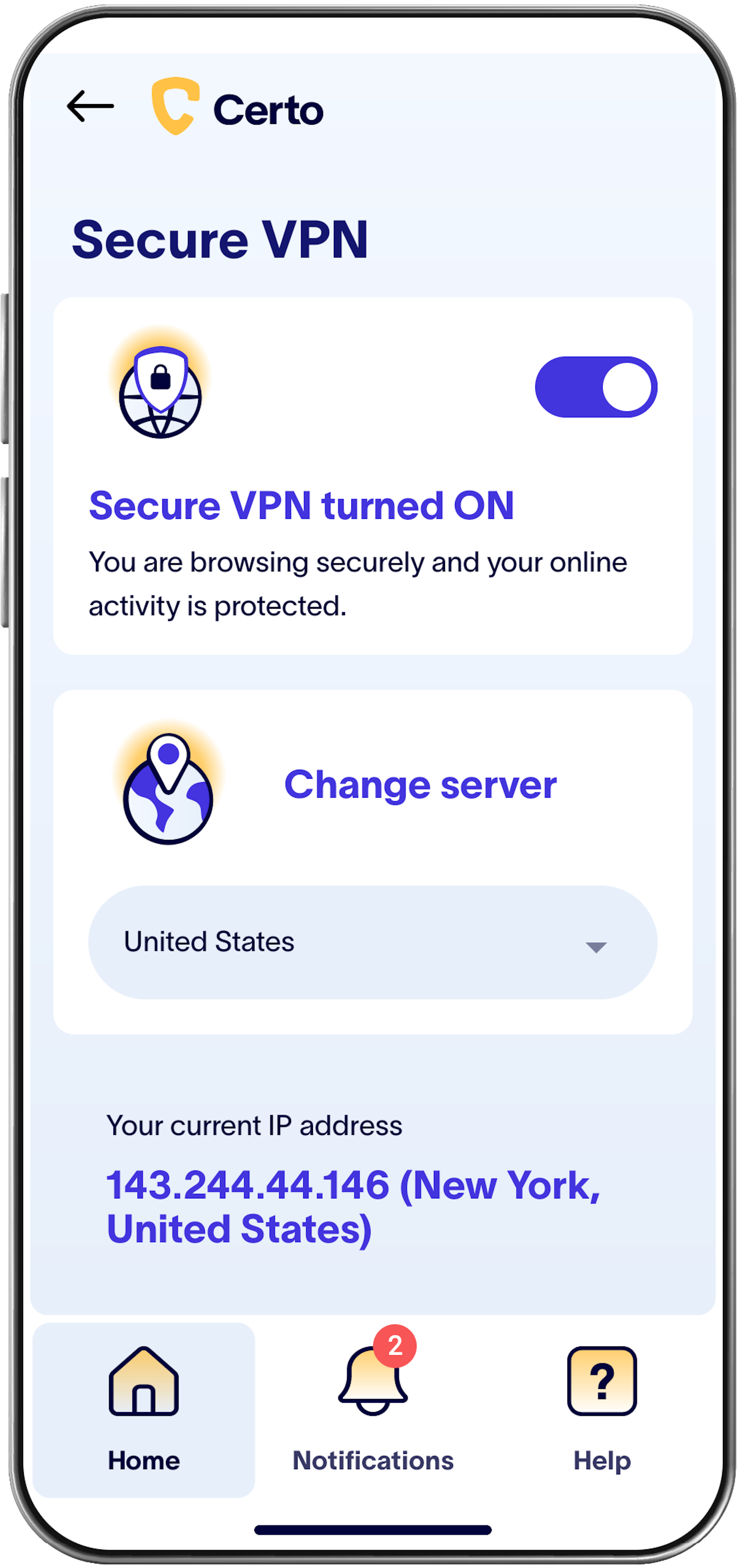Click the Secure VPN turned ON status
The width and height of the screenshot is (746, 1568).
coord(301,505)
